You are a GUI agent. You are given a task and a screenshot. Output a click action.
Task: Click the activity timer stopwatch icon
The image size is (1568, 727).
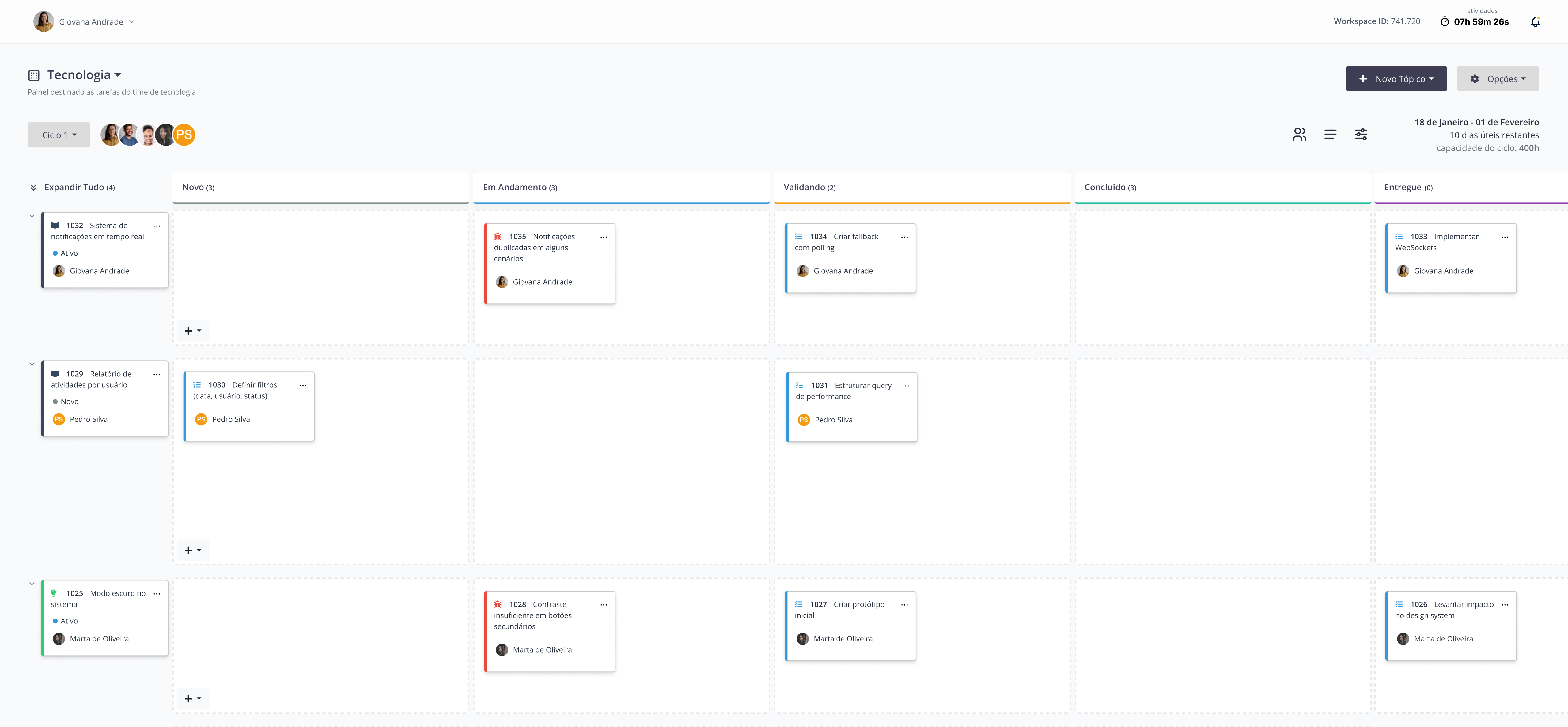tap(1445, 22)
